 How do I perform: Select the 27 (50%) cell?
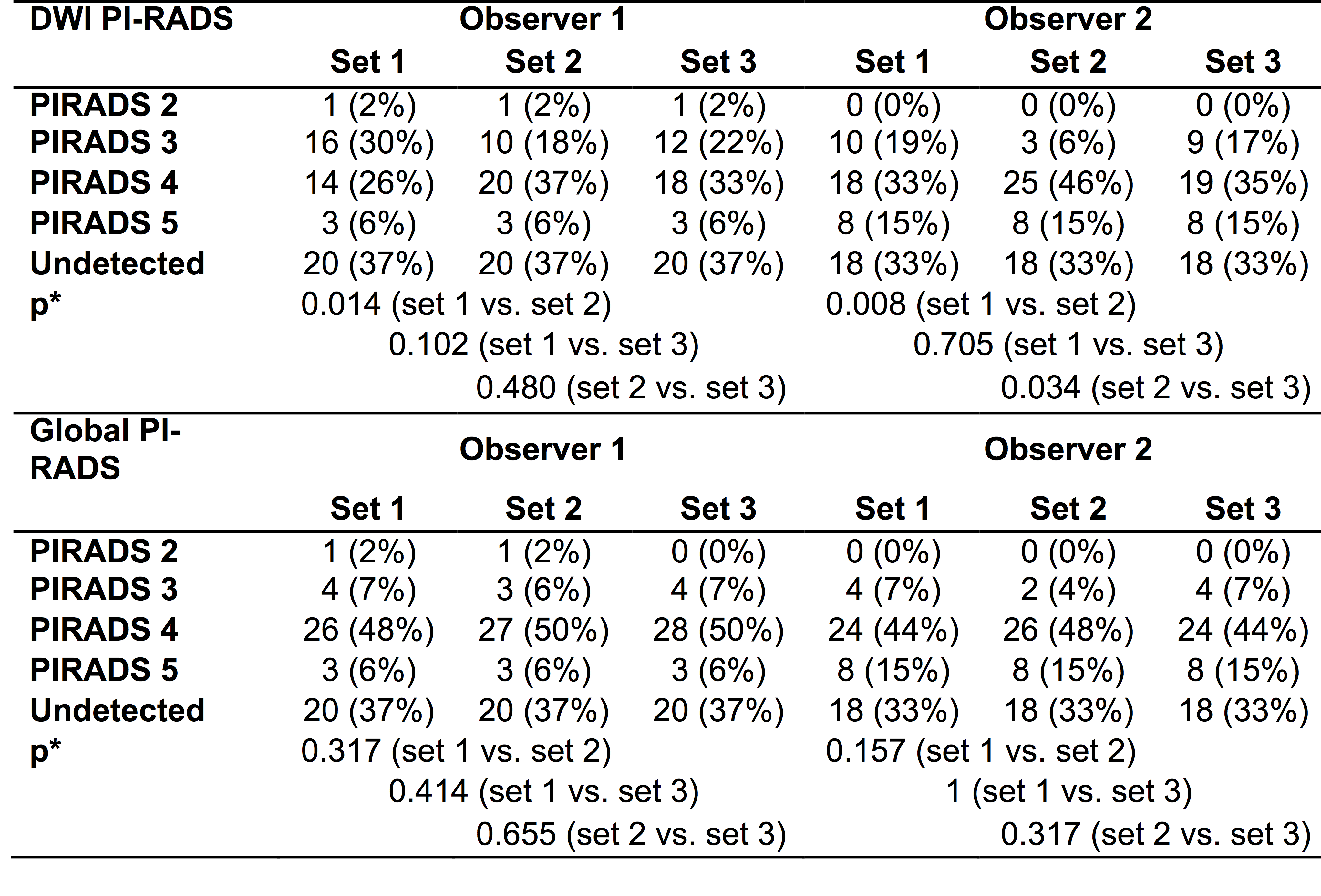pos(543,630)
